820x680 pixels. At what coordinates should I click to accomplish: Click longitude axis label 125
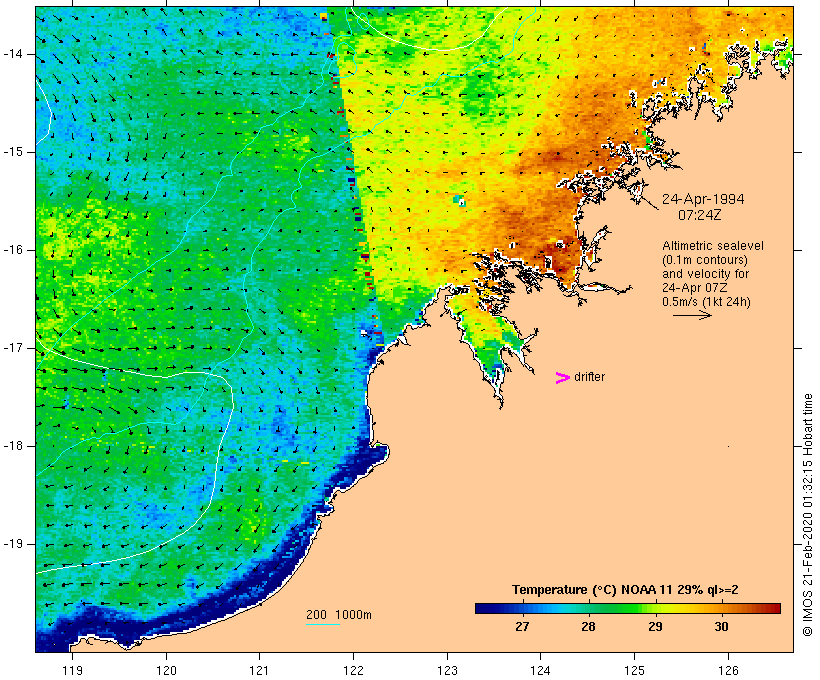(x=634, y=670)
